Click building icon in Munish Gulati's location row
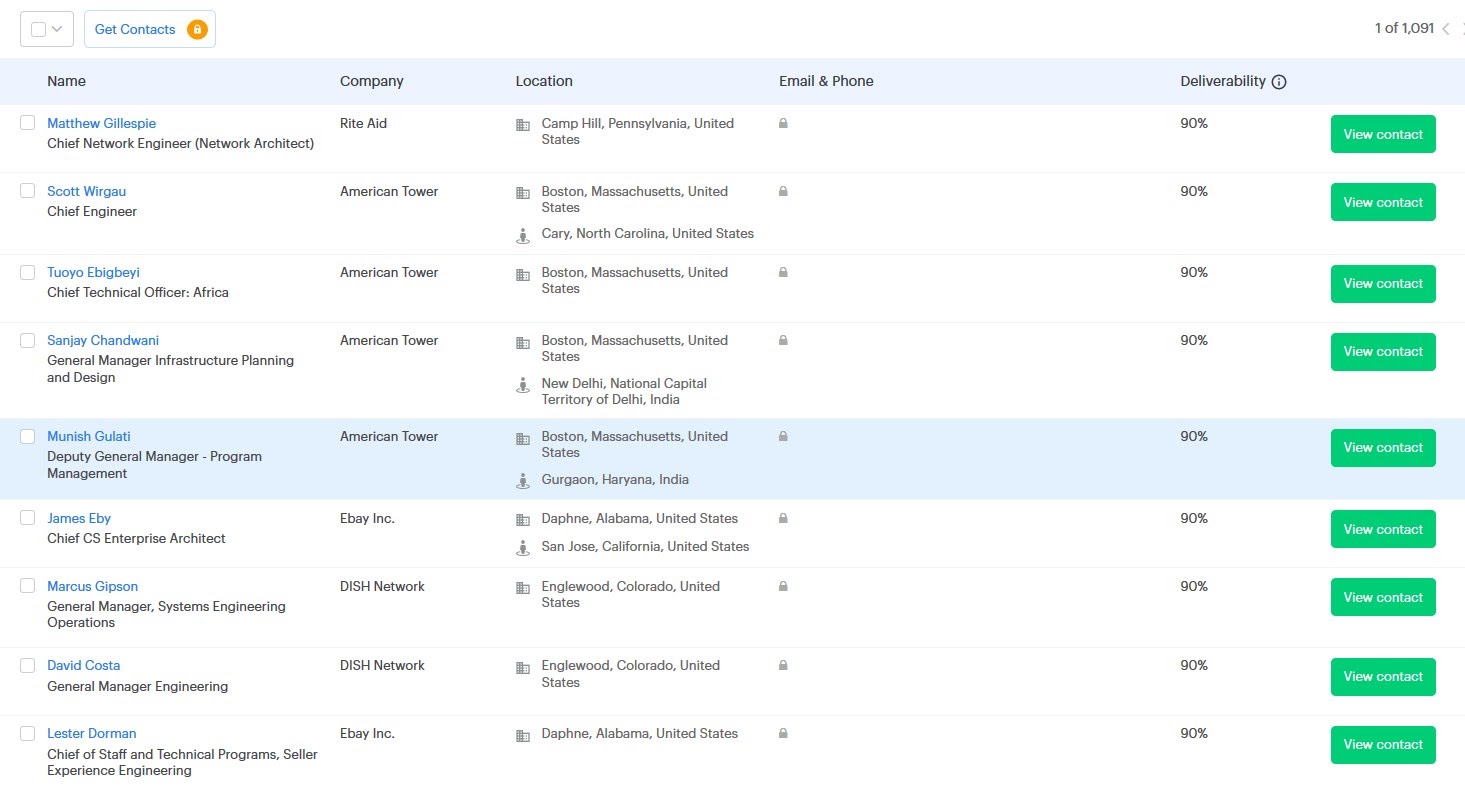Screen dimensions: 1465x789 click(523, 439)
